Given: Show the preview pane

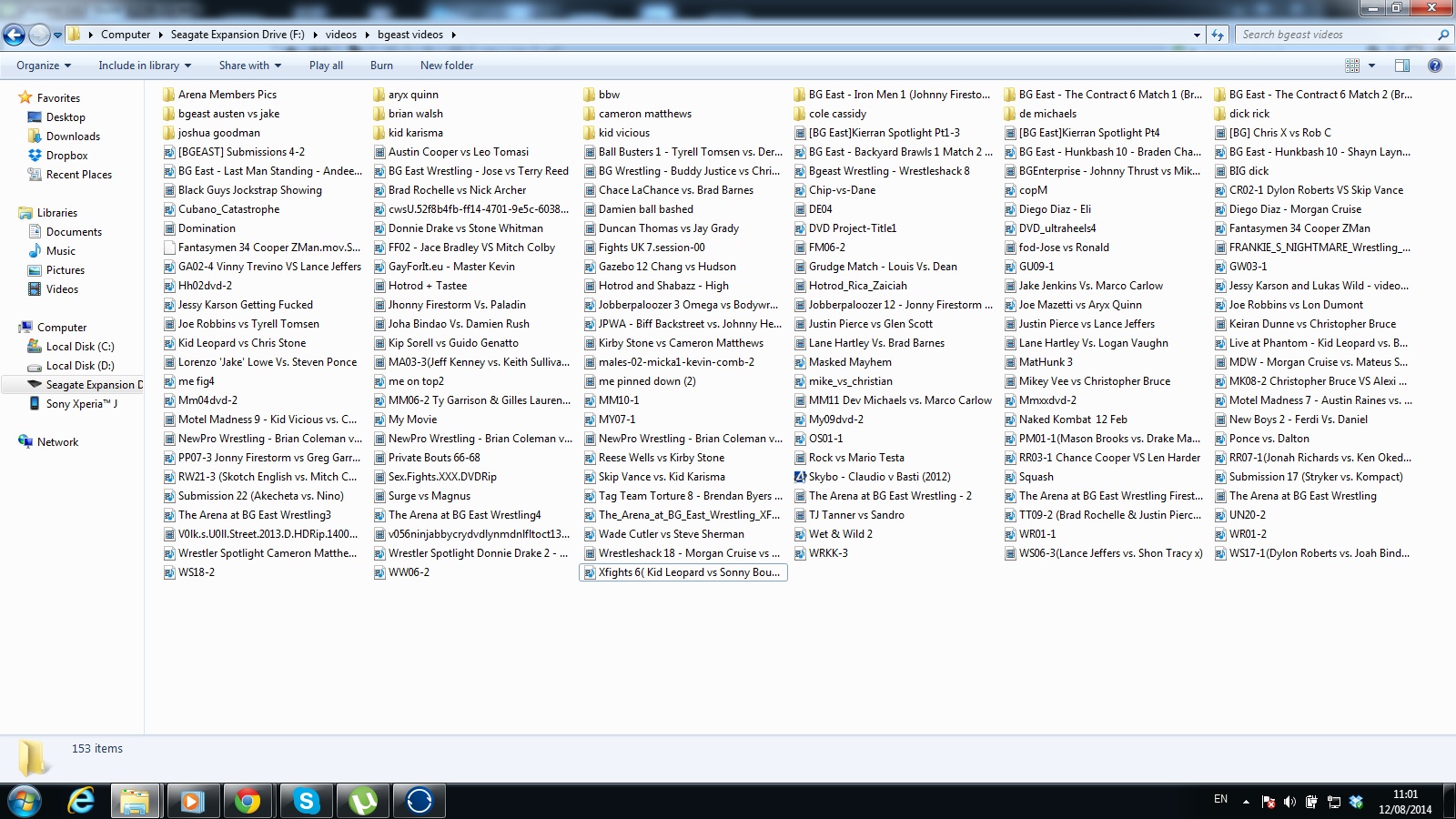Looking at the screenshot, I should click(x=1401, y=65).
